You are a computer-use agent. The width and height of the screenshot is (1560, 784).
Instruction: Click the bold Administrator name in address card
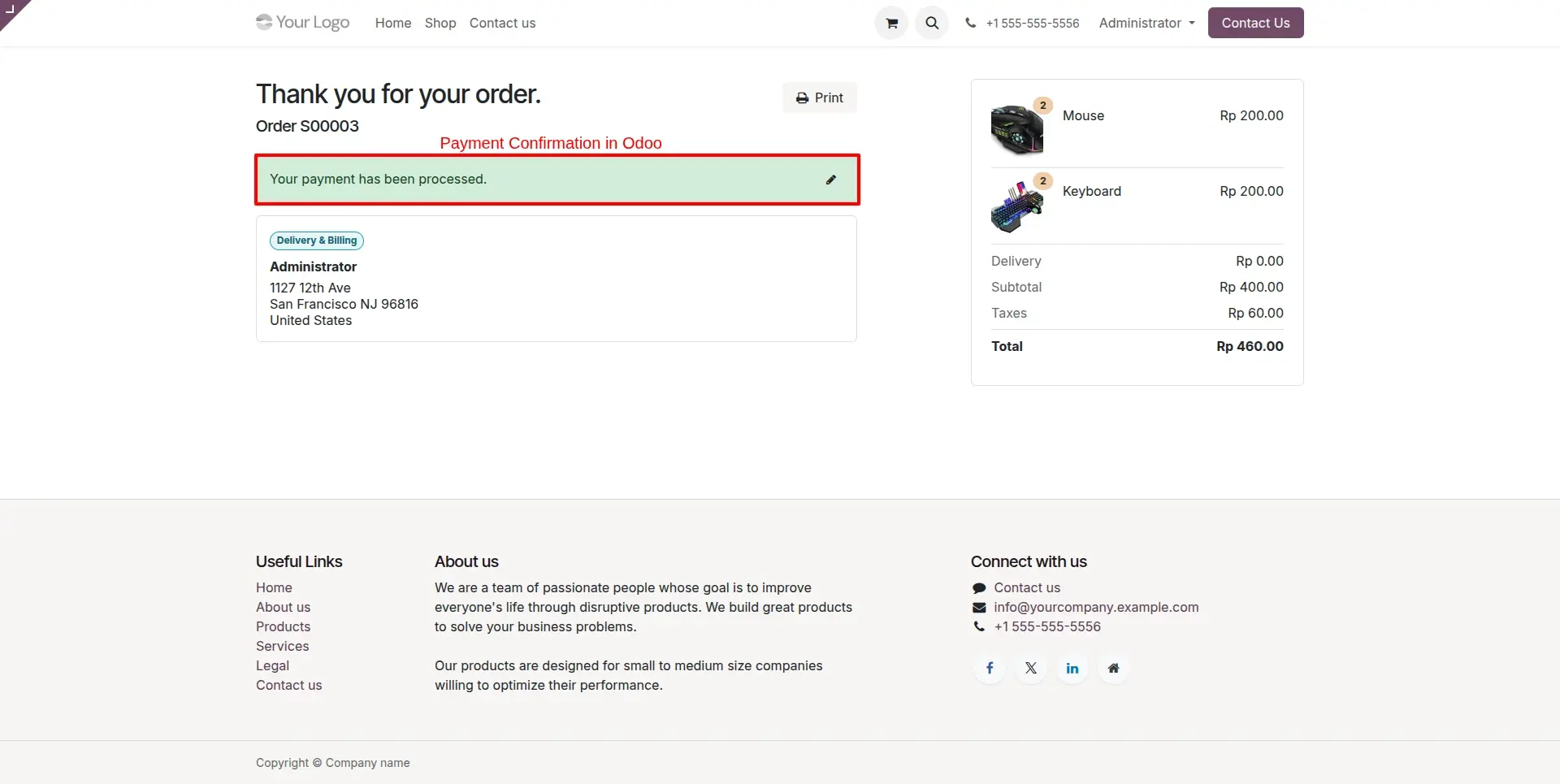tap(313, 266)
